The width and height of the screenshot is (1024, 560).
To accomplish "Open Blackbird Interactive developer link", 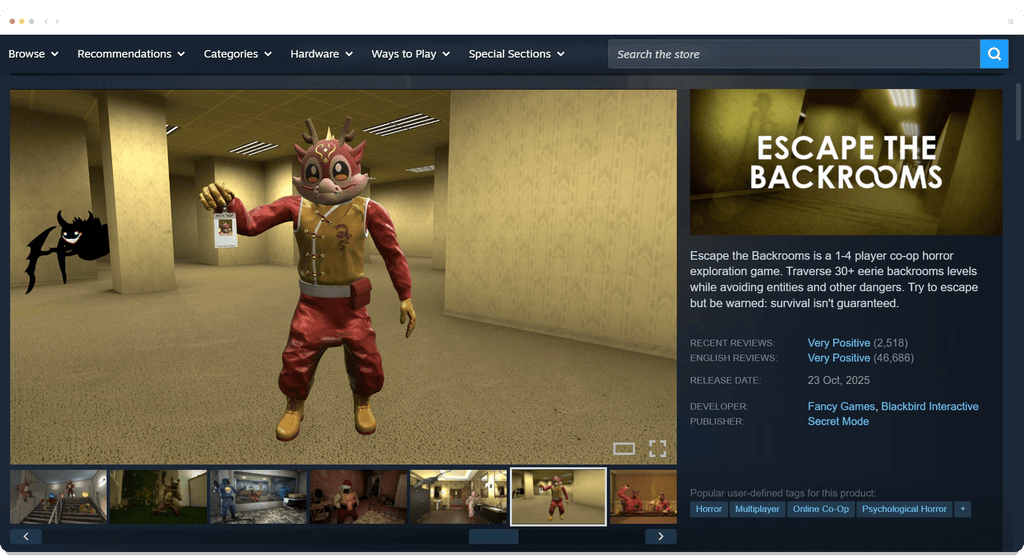I will click(929, 406).
